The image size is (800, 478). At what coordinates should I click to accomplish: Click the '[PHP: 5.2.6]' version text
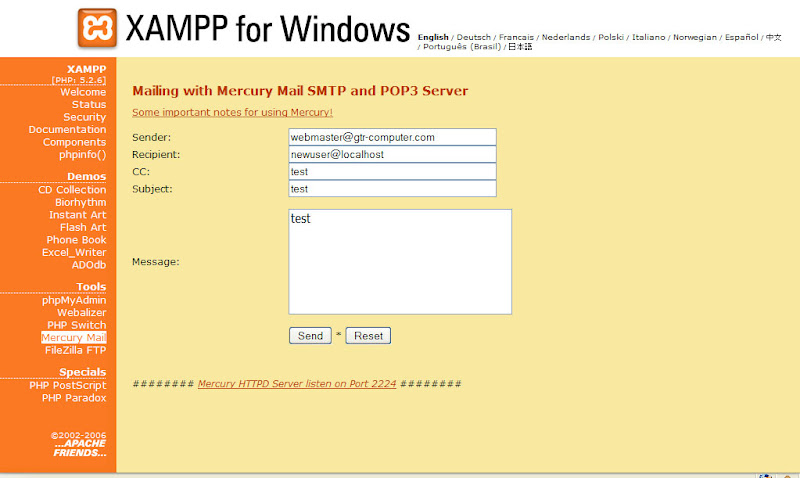79,80
